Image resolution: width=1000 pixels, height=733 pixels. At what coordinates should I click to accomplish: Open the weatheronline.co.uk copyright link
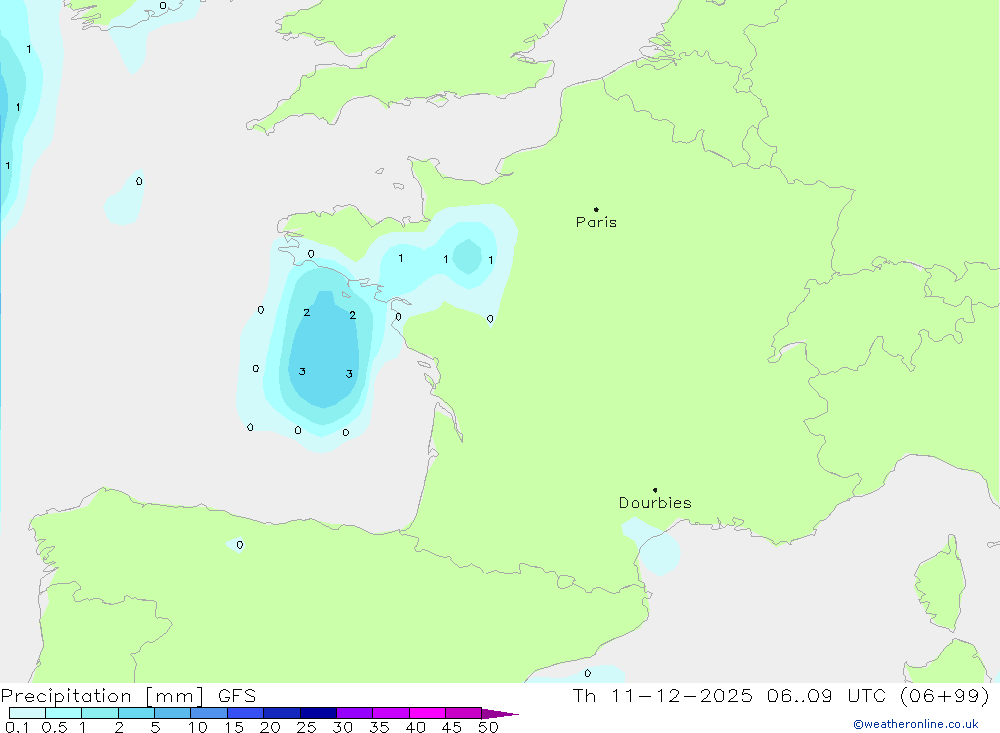[x=916, y=724]
